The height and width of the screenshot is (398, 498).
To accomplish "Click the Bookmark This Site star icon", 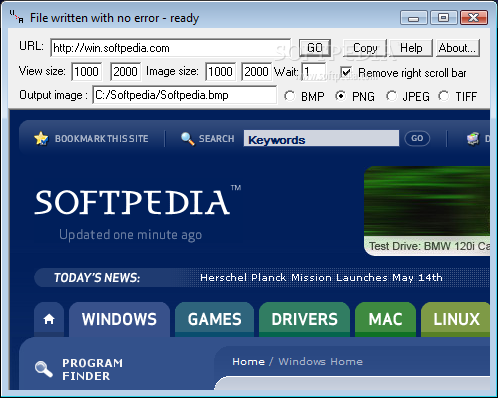I will (41, 138).
